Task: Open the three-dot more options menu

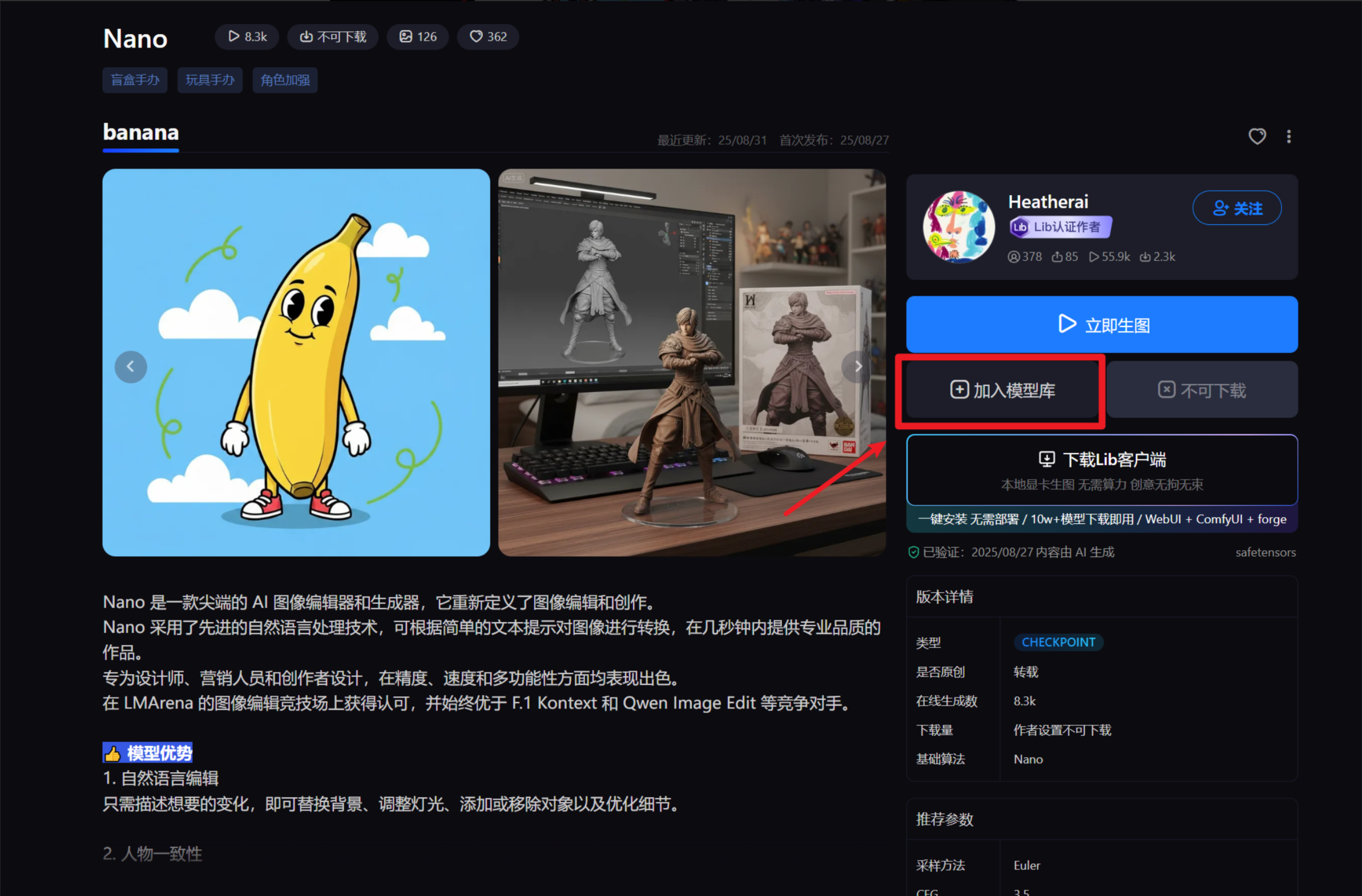Action: 1289,136
